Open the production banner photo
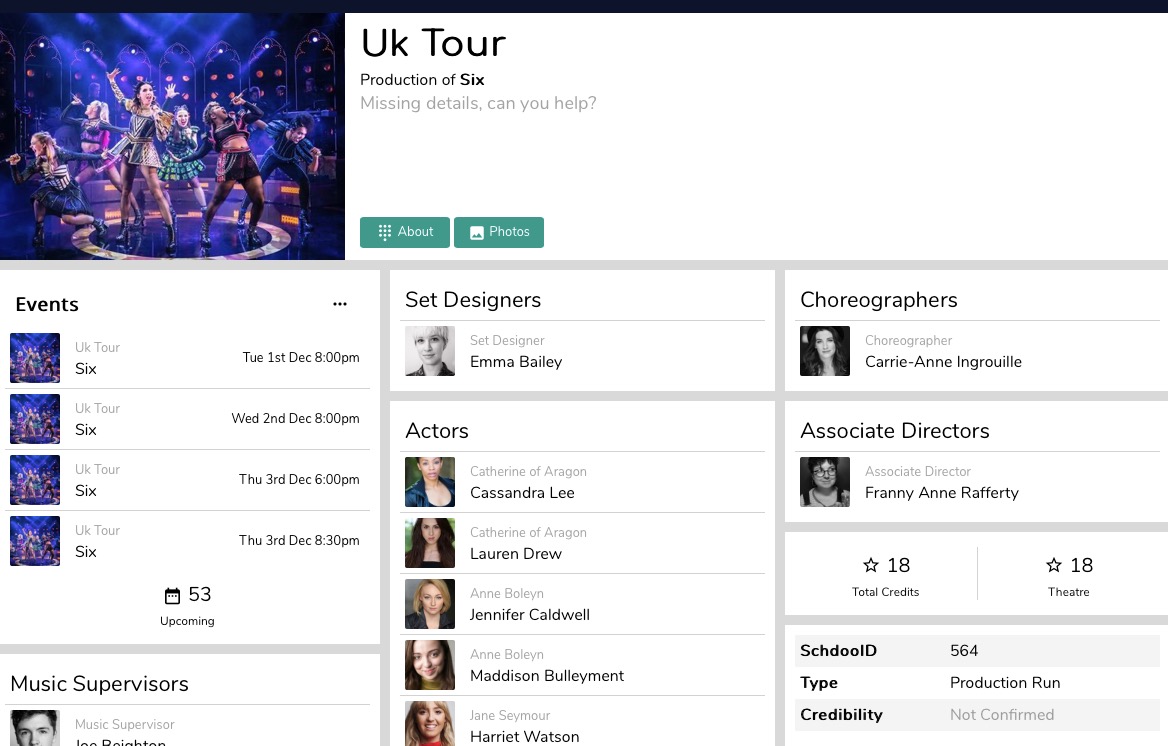 (172, 136)
